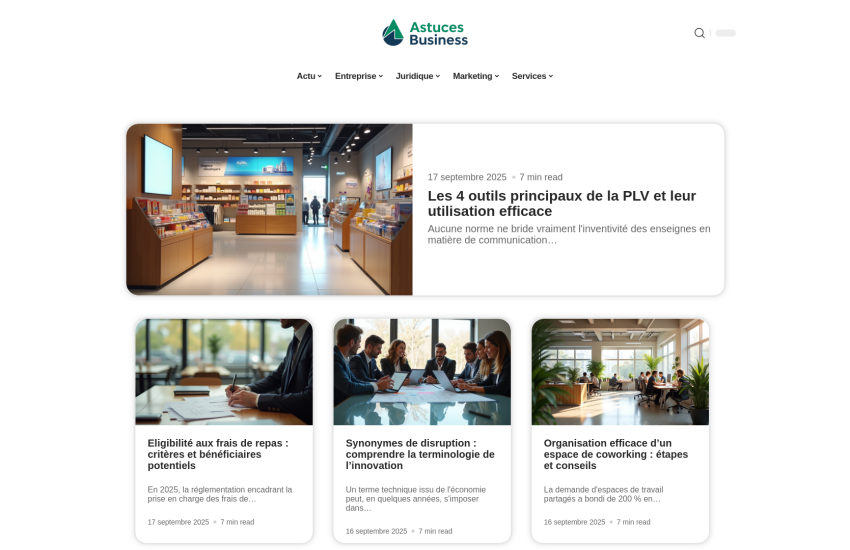Image resolution: width=850 pixels, height=550 pixels.
Task: Expand the Entreprise dropdown chevron
Action: [x=381, y=76]
